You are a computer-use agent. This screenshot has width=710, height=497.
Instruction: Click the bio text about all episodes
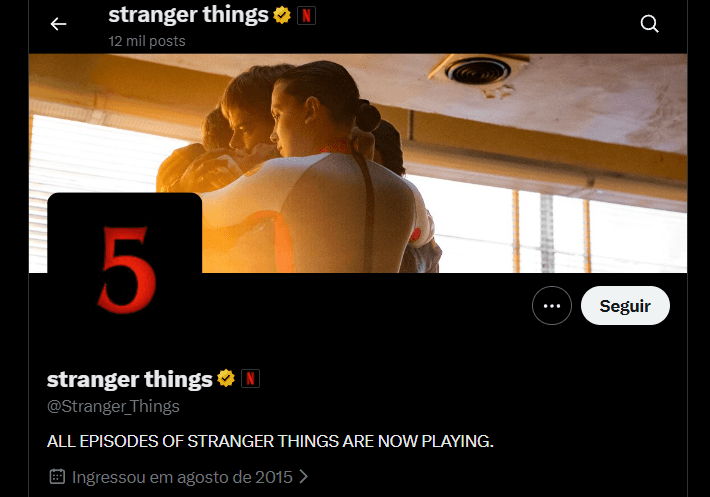[x=270, y=441]
